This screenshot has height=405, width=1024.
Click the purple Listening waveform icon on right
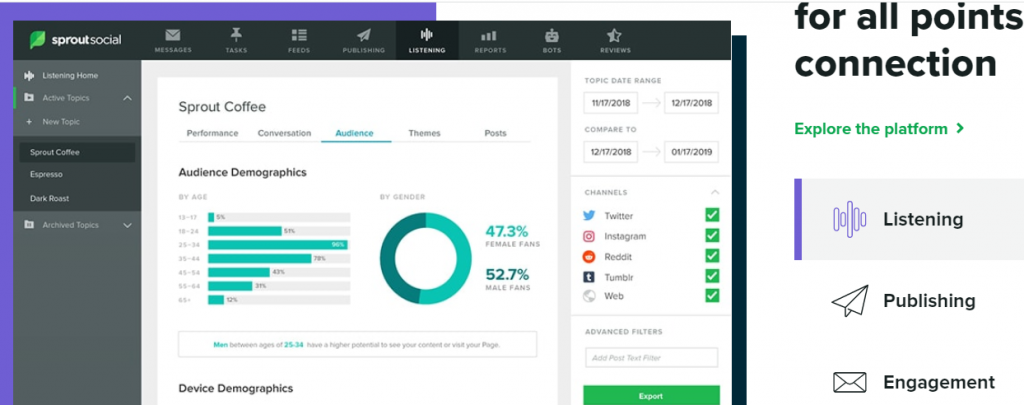(x=850, y=219)
